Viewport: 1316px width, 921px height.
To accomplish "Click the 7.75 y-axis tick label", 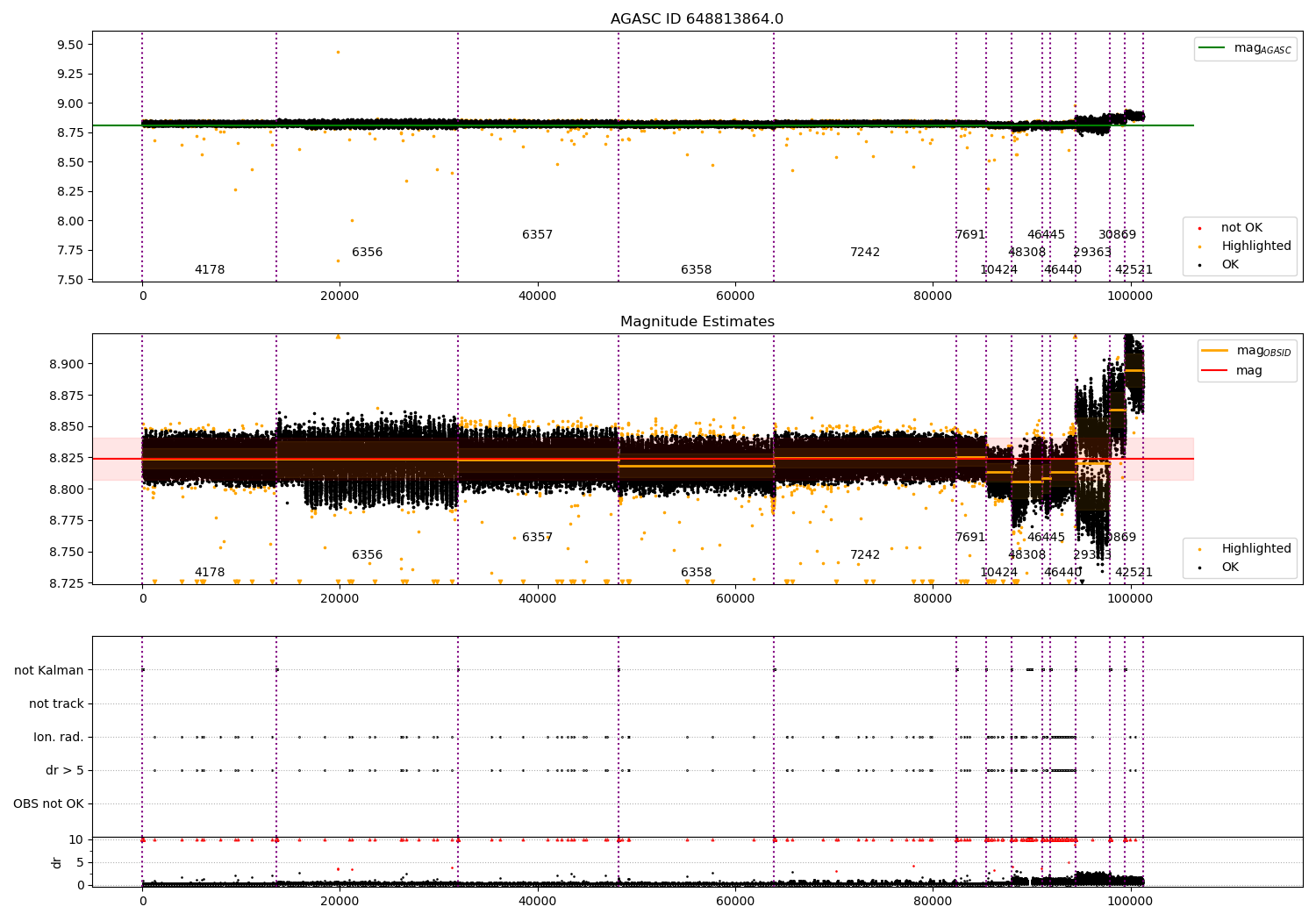I will coord(68,250).
